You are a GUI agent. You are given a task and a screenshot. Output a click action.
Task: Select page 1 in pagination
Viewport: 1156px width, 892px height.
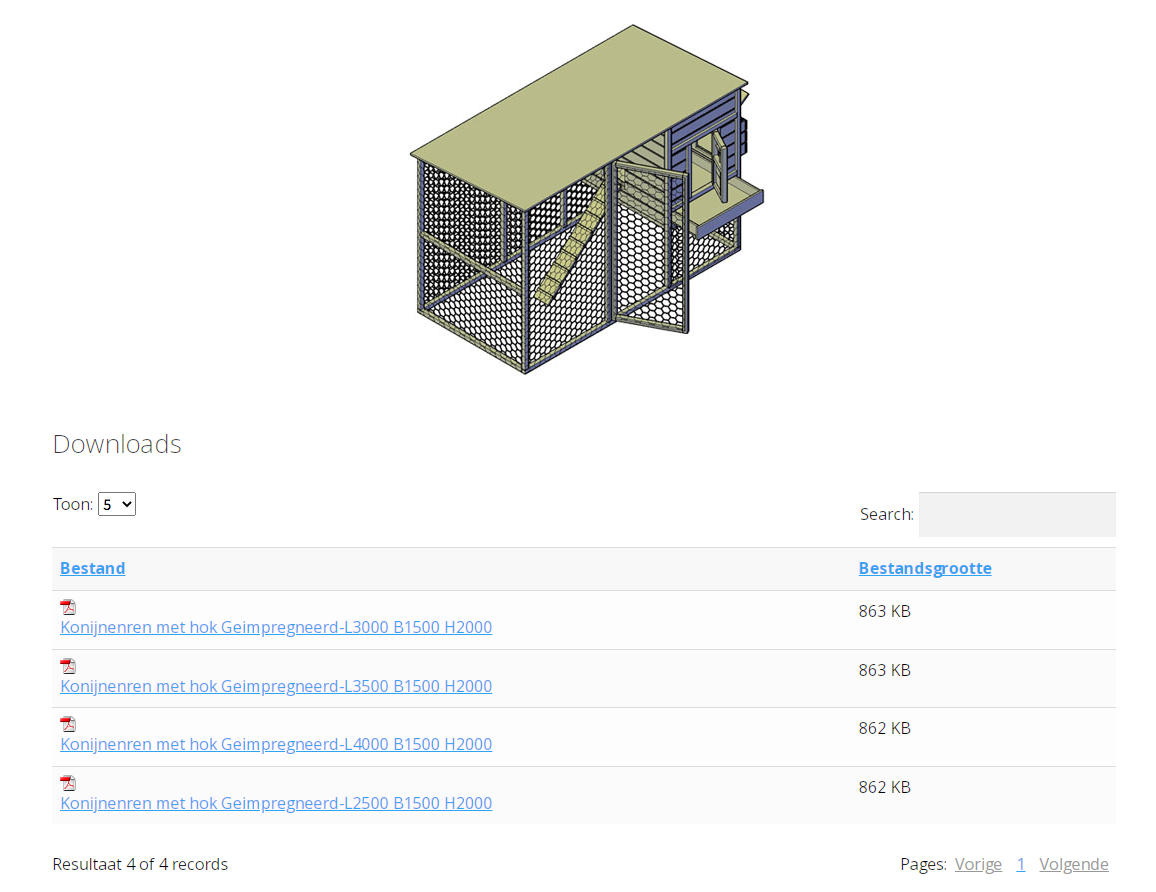coord(1020,864)
